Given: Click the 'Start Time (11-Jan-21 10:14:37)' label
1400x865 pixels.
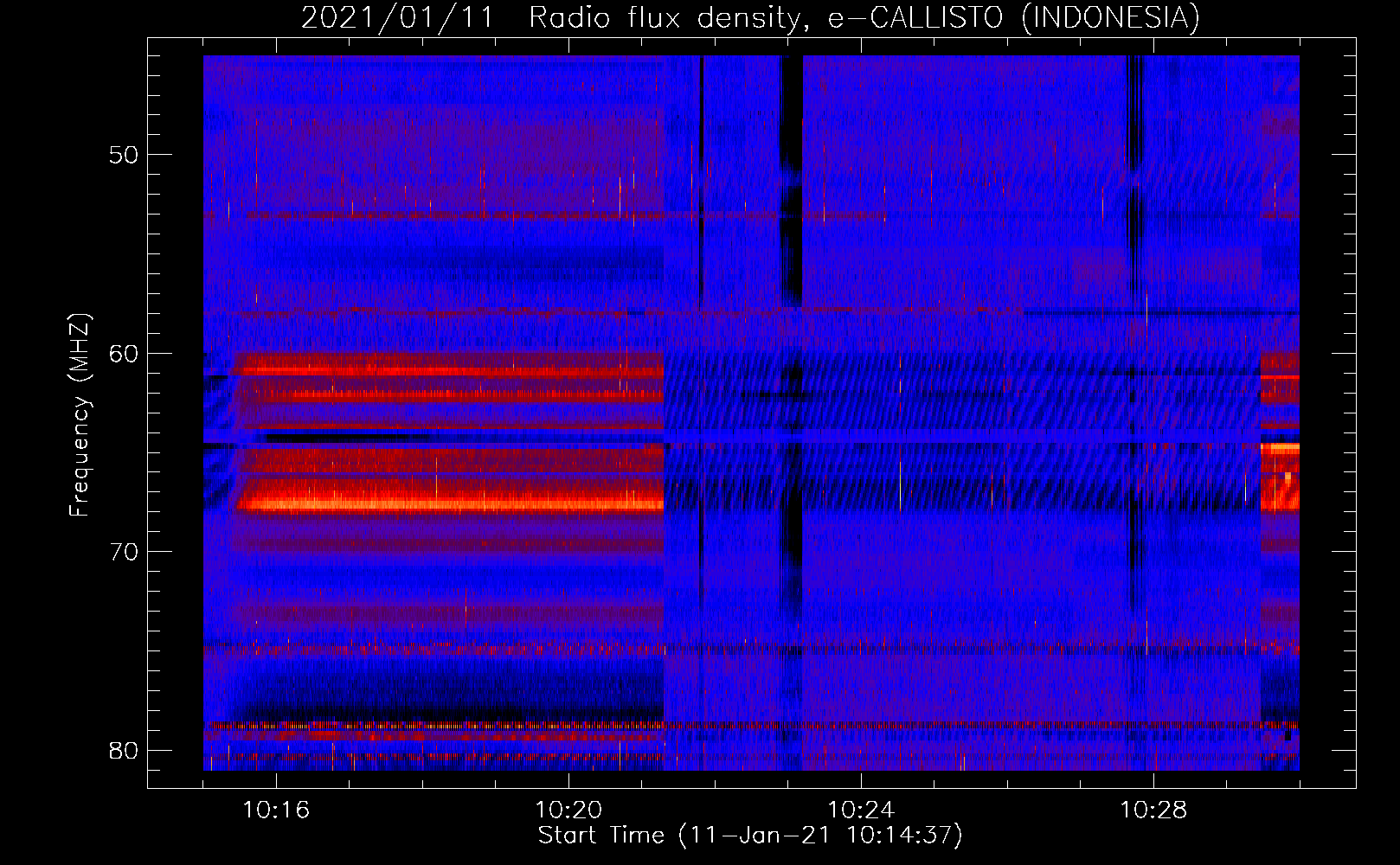Looking at the screenshot, I should (x=750, y=836).
